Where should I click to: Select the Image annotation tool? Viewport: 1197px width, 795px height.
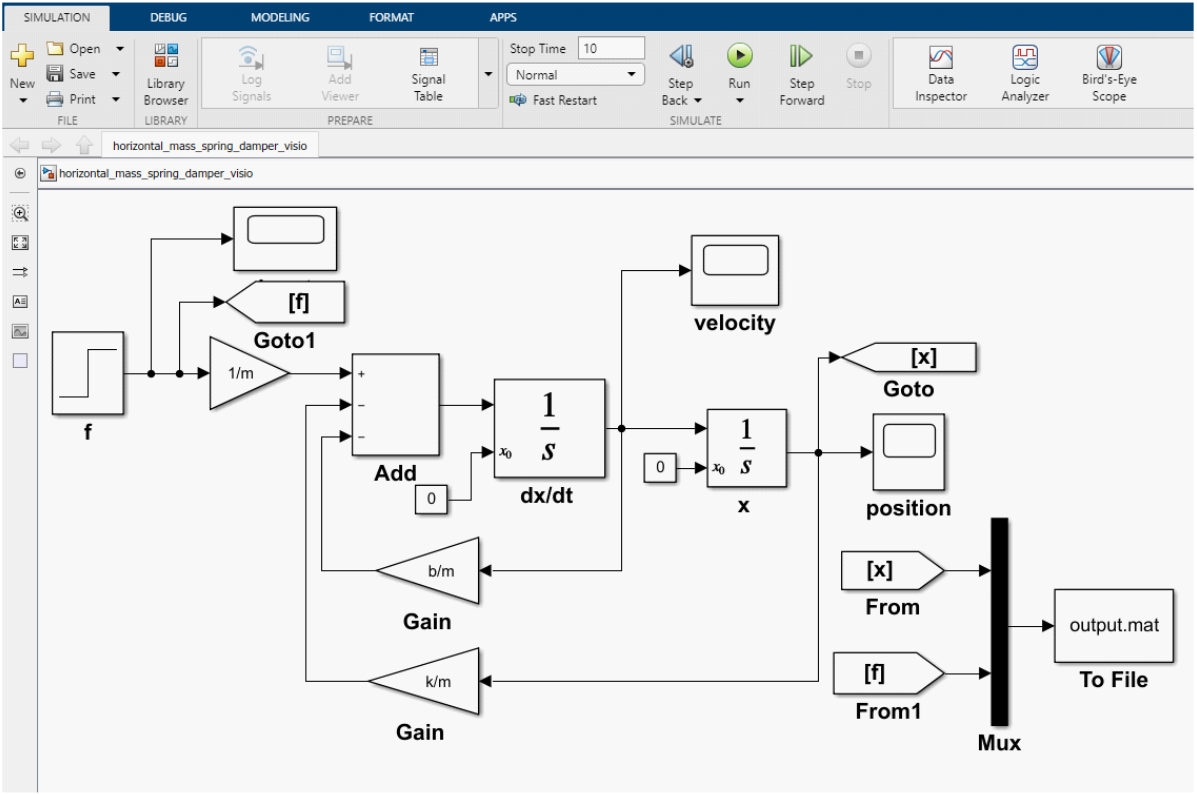tap(20, 331)
